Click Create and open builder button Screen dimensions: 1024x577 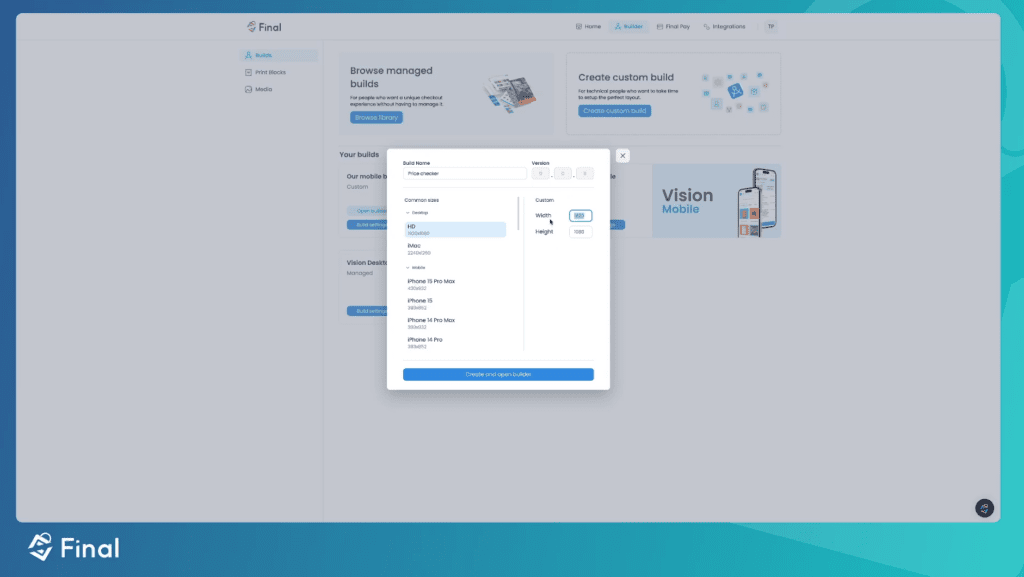pos(498,374)
